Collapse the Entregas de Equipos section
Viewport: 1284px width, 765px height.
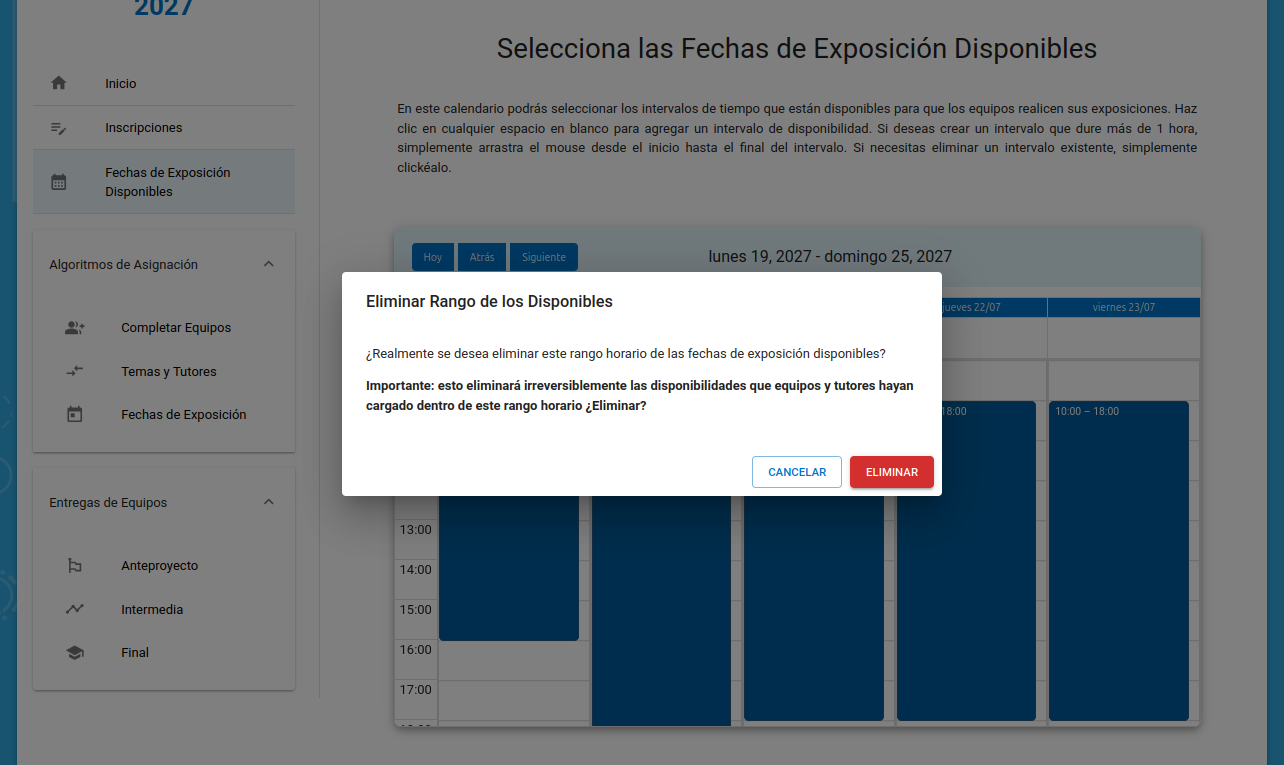[x=268, y=502]
